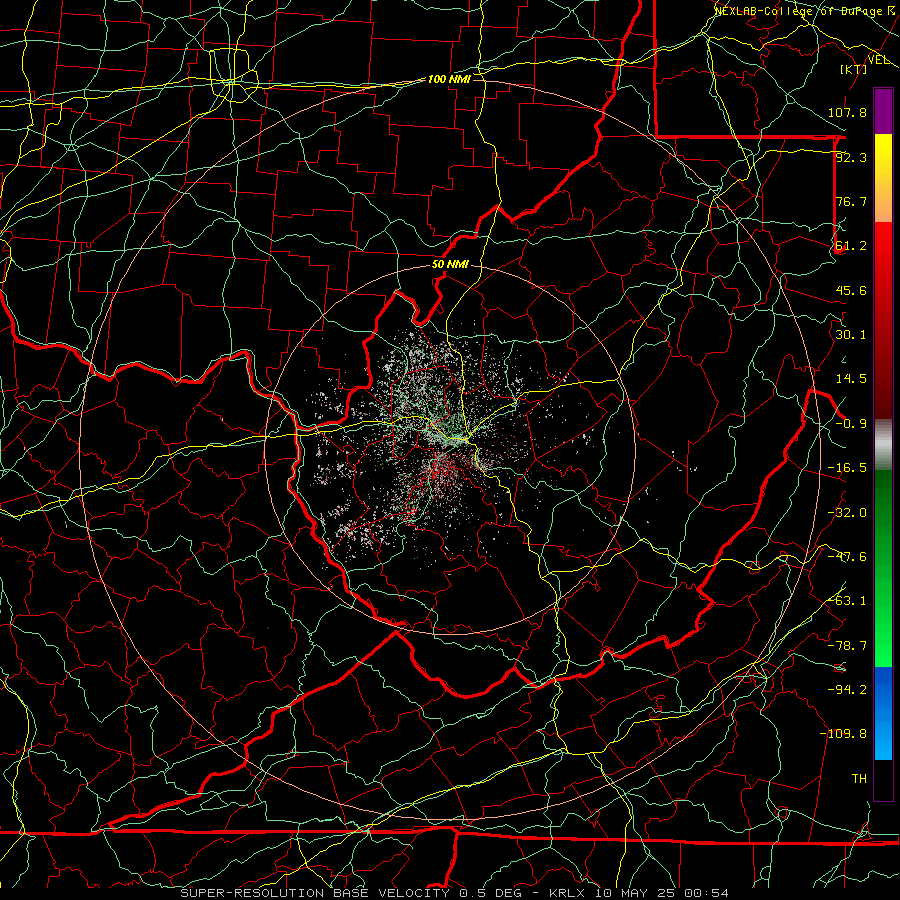This screenshot has width=900, height=900.
Task: Click the black TH segment of the color bar
Action: (x=883, y=780)
